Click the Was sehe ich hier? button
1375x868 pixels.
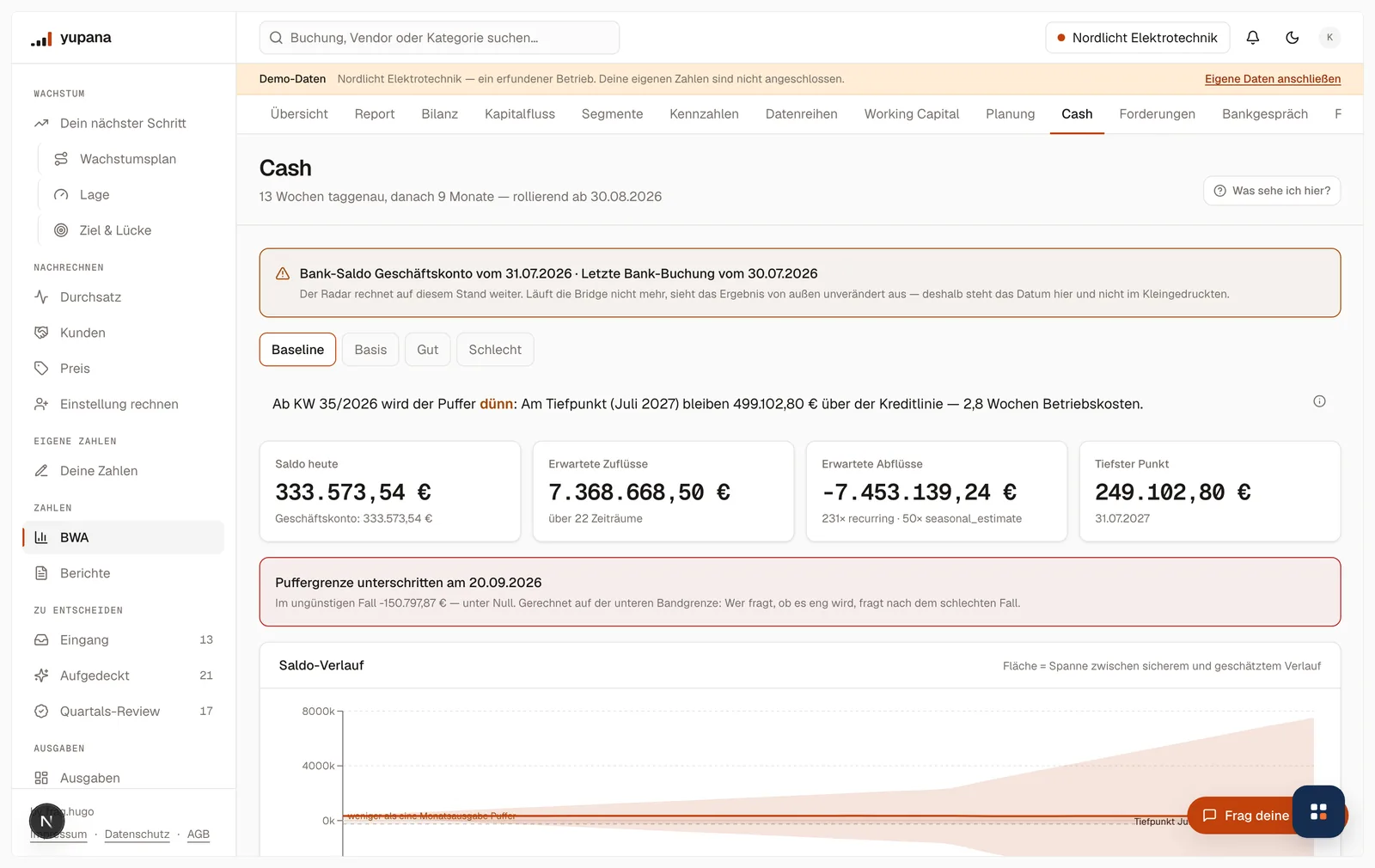coord(1272,191)
